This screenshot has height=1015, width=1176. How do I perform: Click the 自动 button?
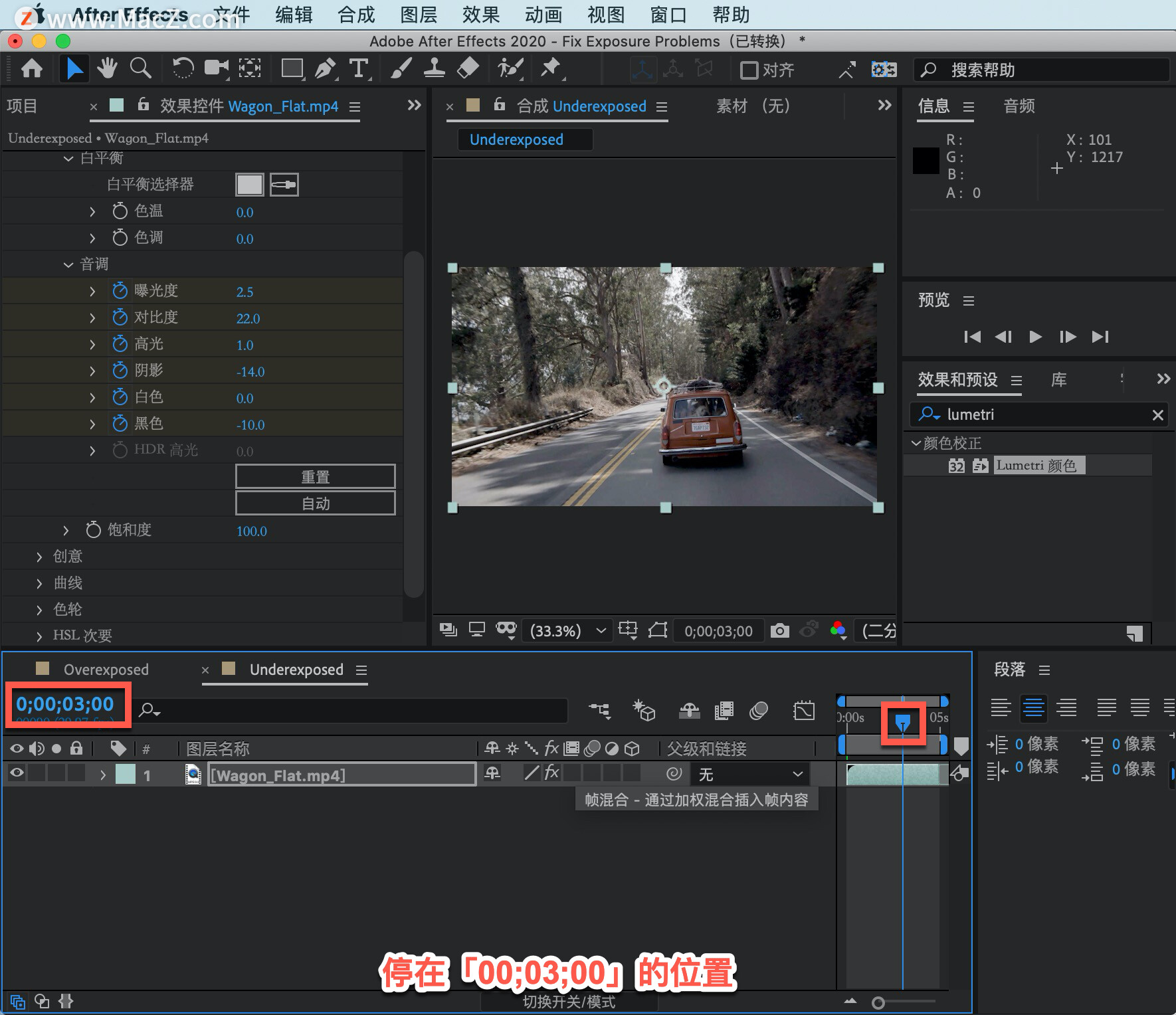[316, 503]
